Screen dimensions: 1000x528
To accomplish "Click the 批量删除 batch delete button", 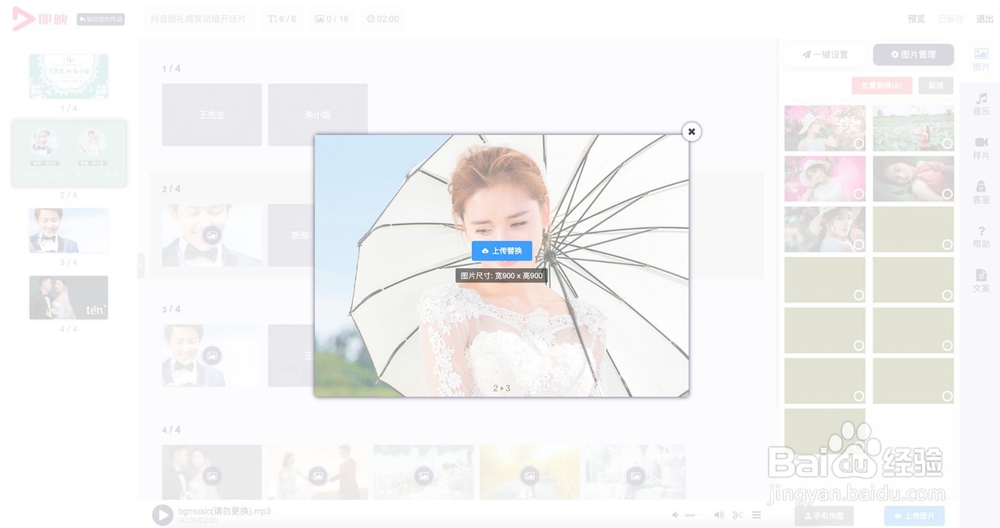I will (882, 85).
